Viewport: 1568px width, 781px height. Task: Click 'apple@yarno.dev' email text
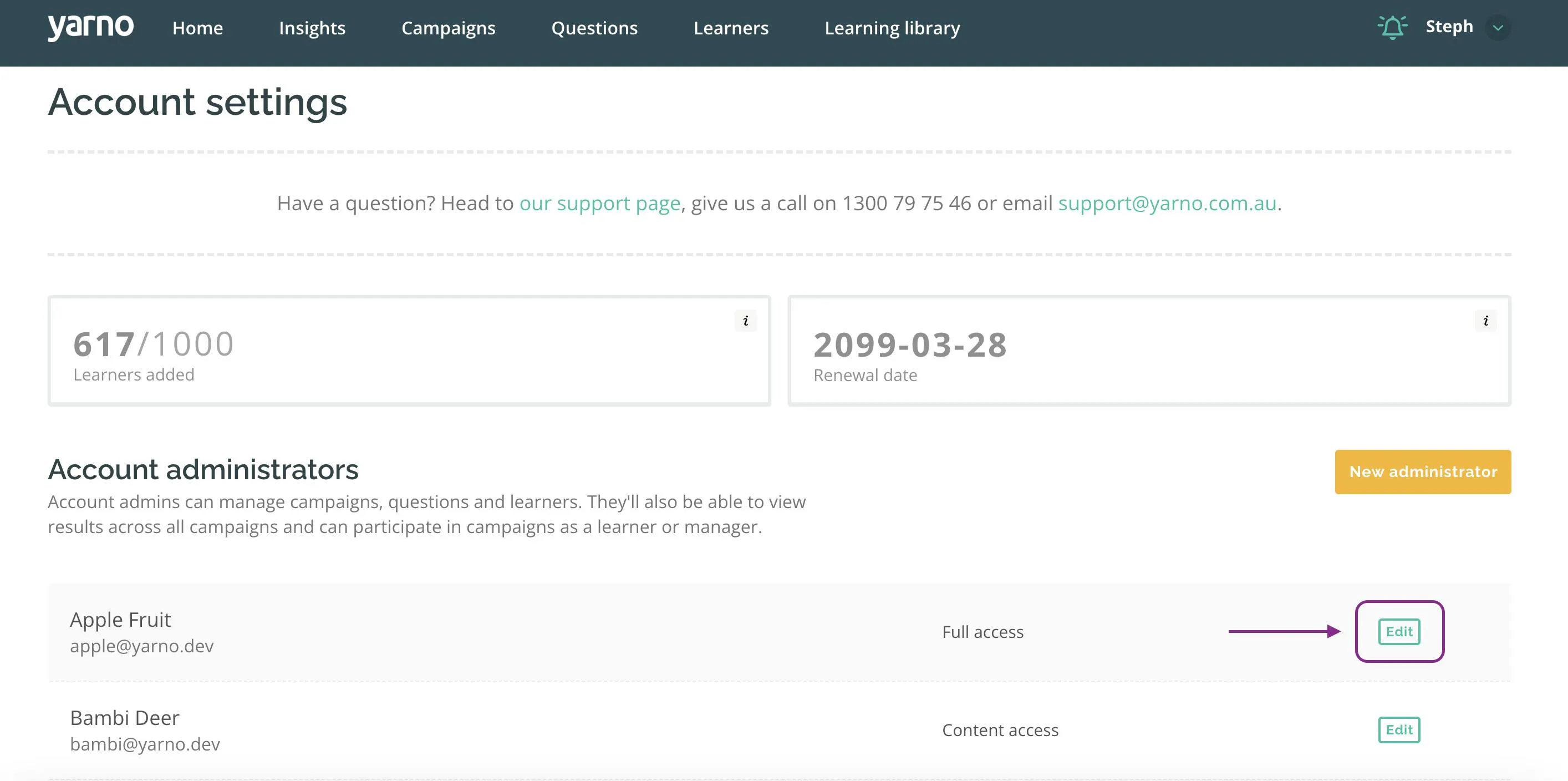142,646
